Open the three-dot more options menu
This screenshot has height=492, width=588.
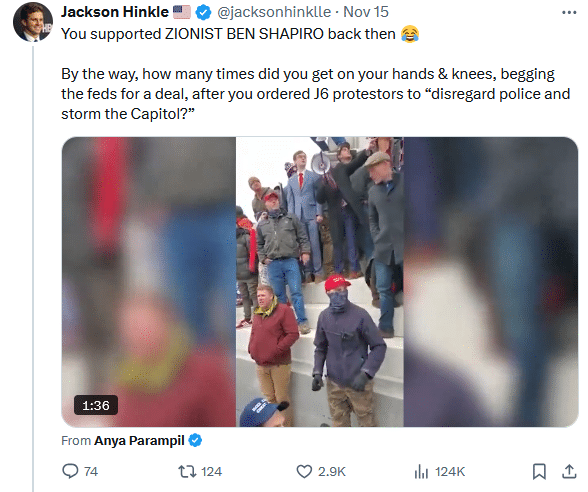click(569, 12)
